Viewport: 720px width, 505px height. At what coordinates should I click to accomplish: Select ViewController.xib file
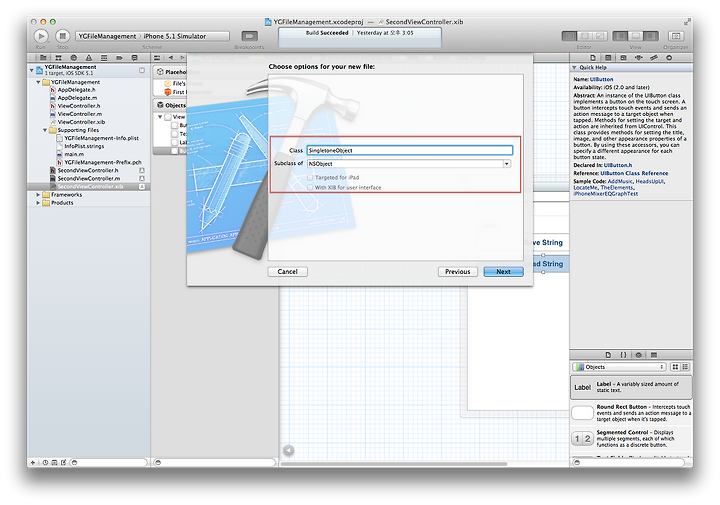(81, 122)
